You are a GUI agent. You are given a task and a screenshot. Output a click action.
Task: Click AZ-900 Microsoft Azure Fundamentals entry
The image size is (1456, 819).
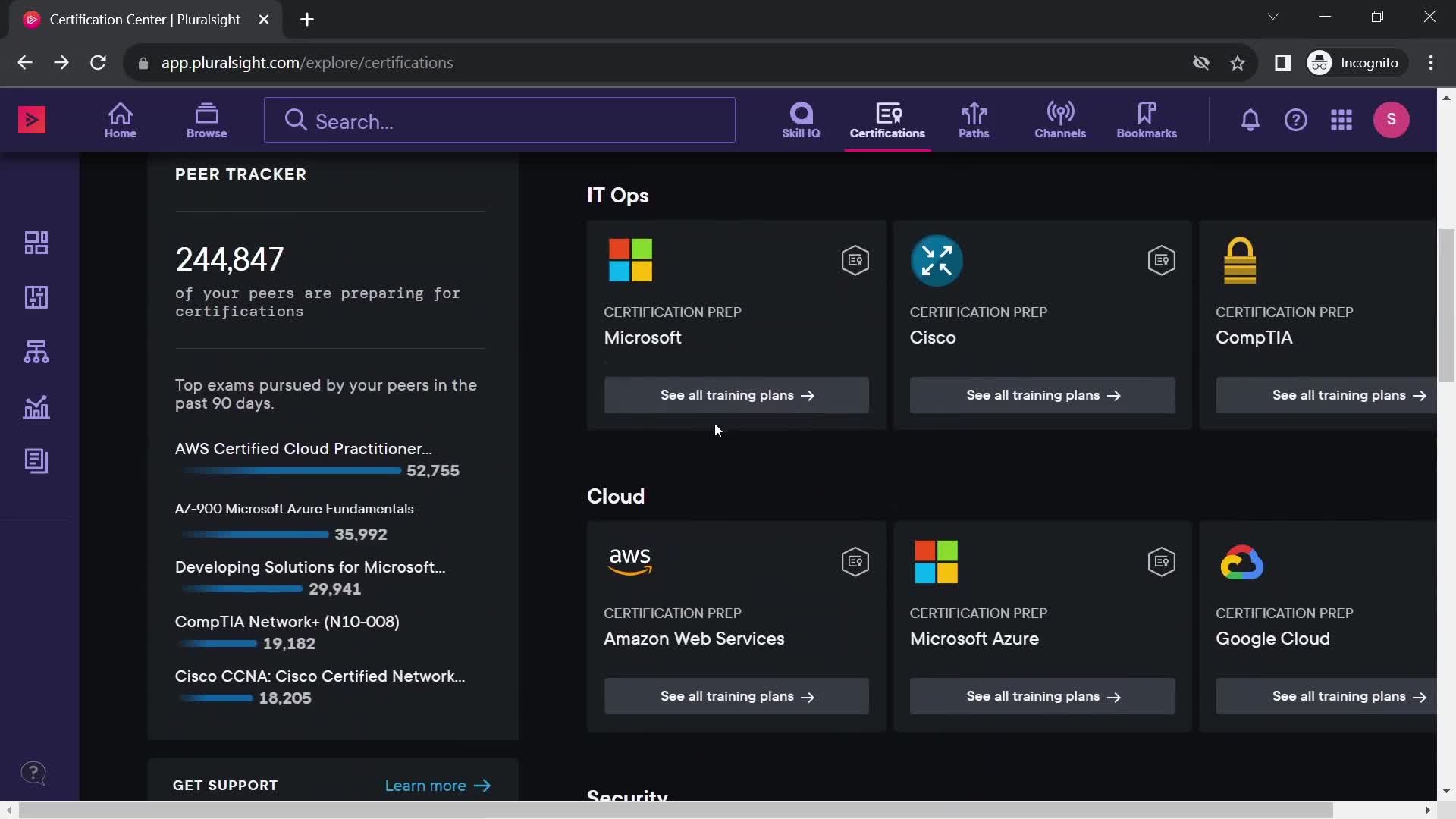pos(294,509)
